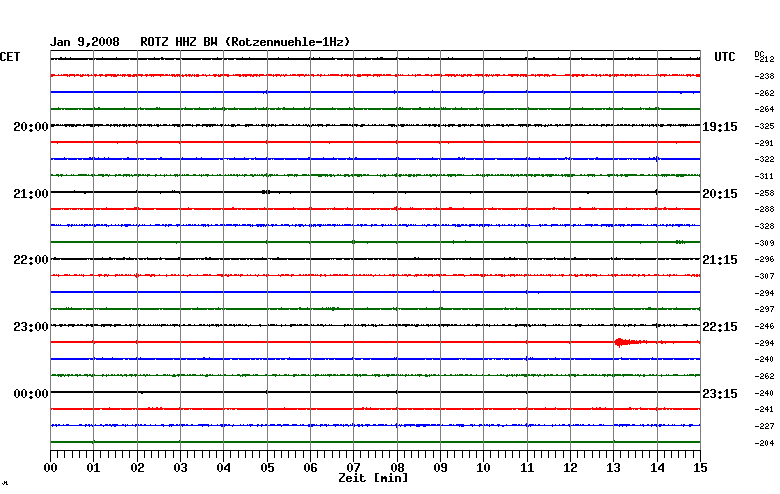Click the 'DC' column header

click(759, 54)
